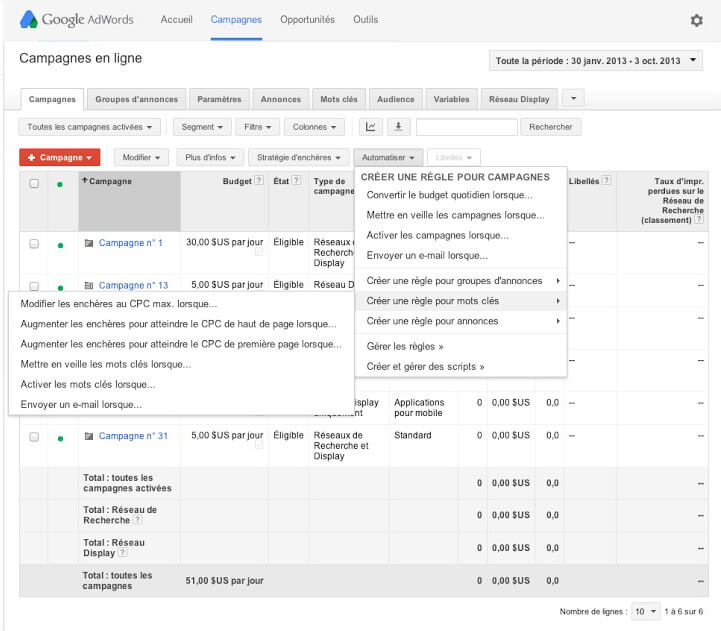Change Nombre de lignes dropdown value
Screen dimensions: 721x631
(646, 611)
